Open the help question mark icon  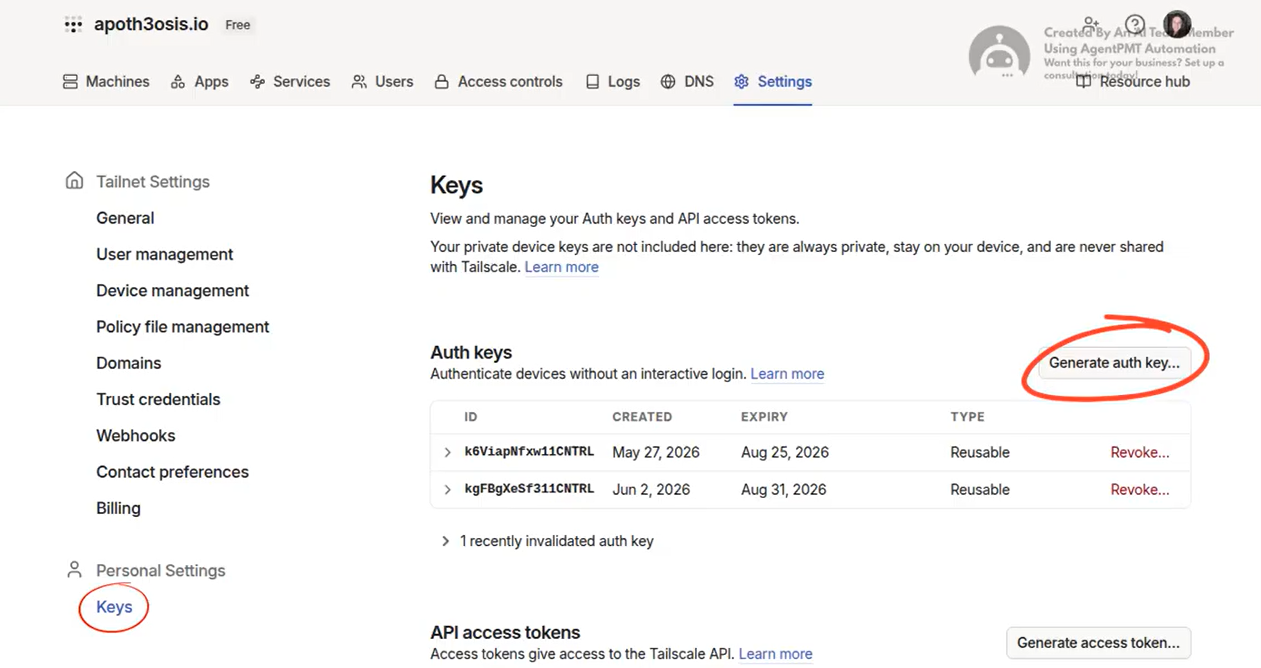(x=1135, y=24)
